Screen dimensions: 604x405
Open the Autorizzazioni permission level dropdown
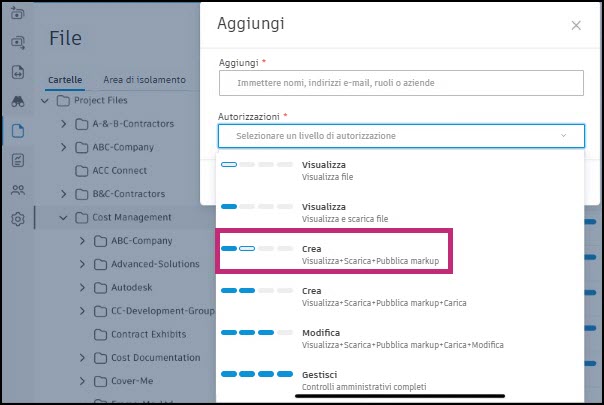[x=400, y=135]
